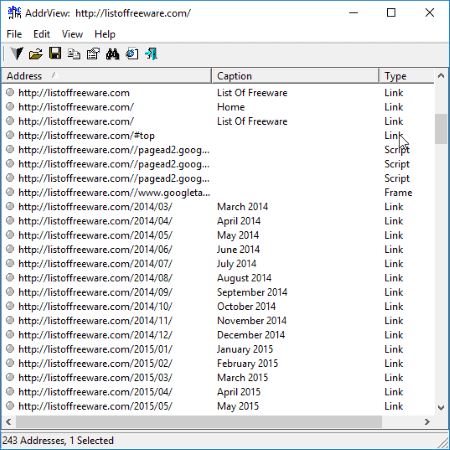Click the vertical scrollbar thumb
Screen dimensions: 450x450
coord(441,129)
